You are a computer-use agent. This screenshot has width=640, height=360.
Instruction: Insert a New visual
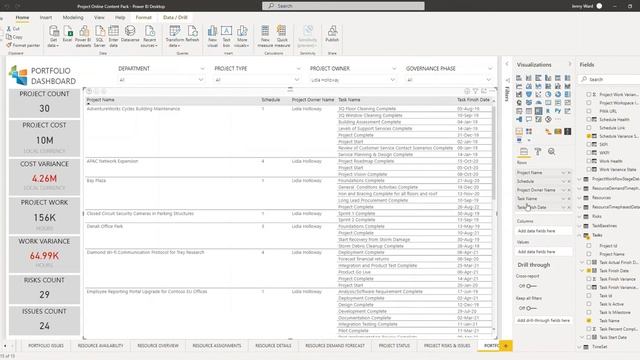pos(212,36)
